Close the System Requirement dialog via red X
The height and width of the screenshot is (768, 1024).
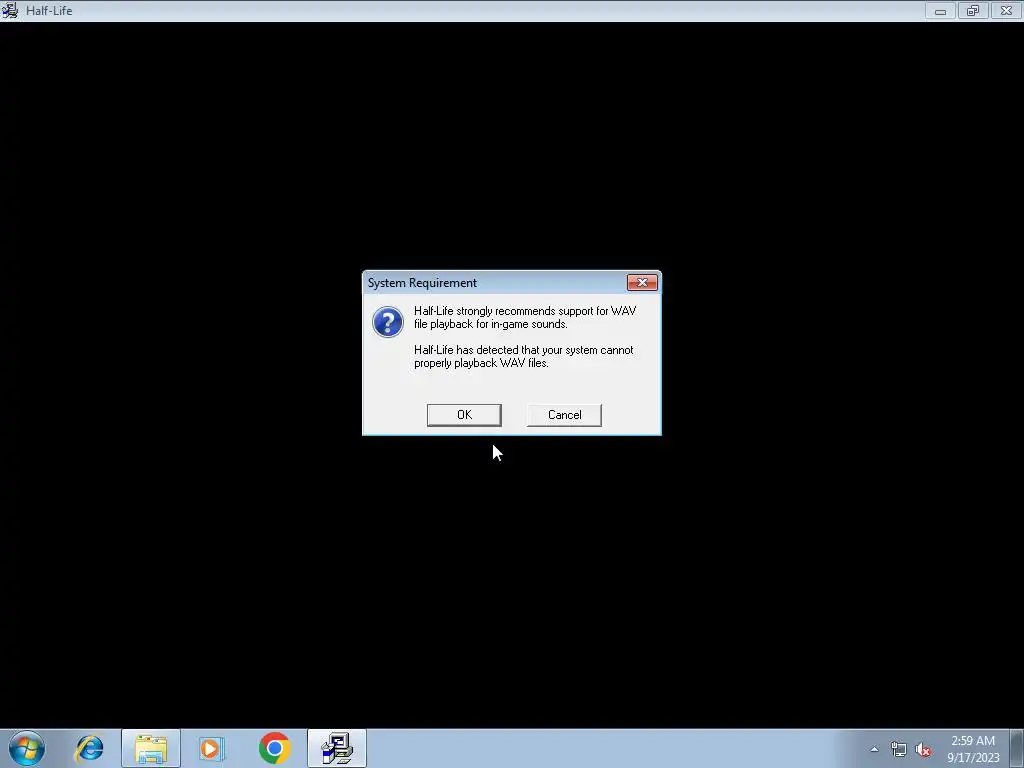tap(642, 282)
